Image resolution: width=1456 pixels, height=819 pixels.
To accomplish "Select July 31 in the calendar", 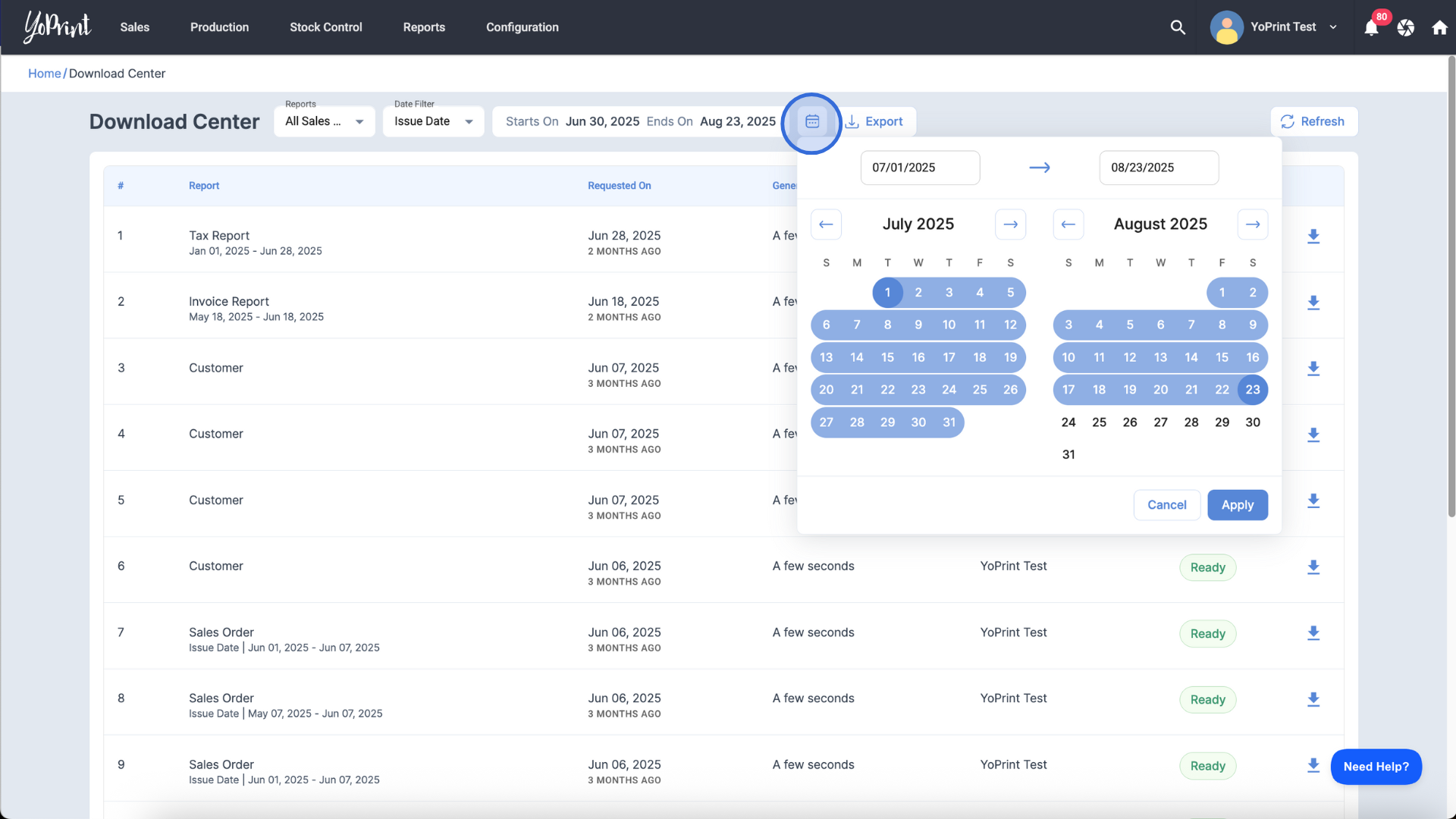I will (949, 422).
